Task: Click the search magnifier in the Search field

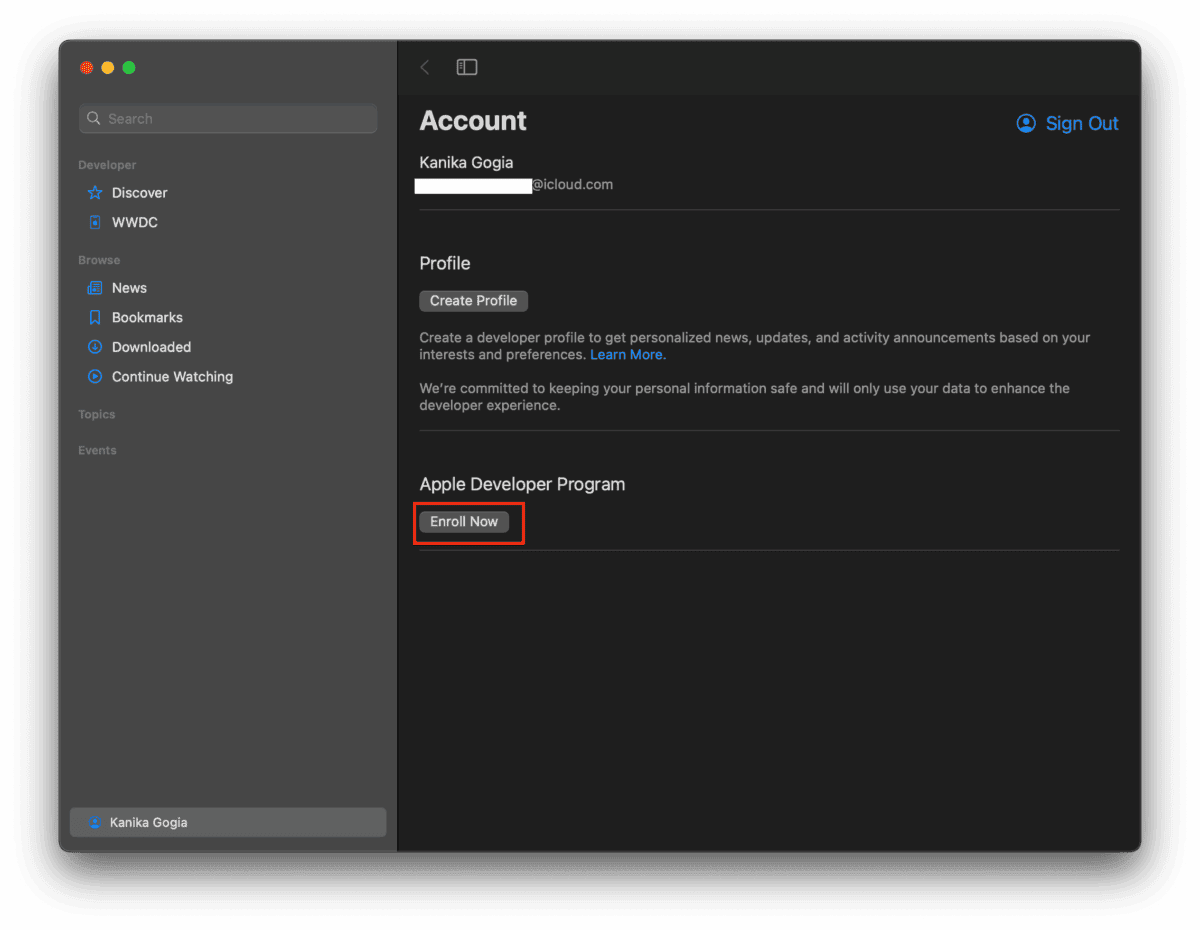Action: 94,118
